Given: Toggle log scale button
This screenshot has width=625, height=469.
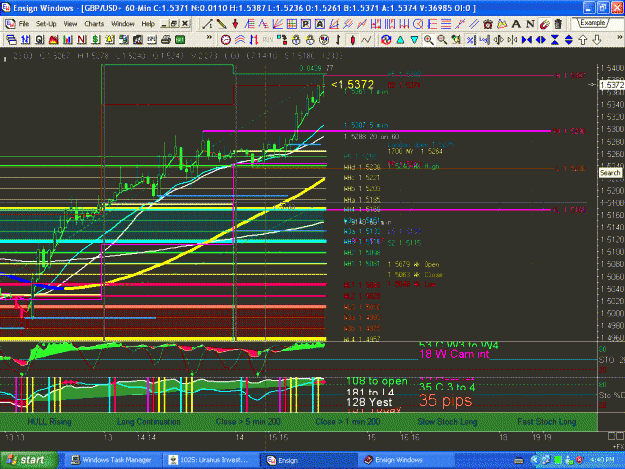Looking at the screenshot, I should [x=485, y=40].
